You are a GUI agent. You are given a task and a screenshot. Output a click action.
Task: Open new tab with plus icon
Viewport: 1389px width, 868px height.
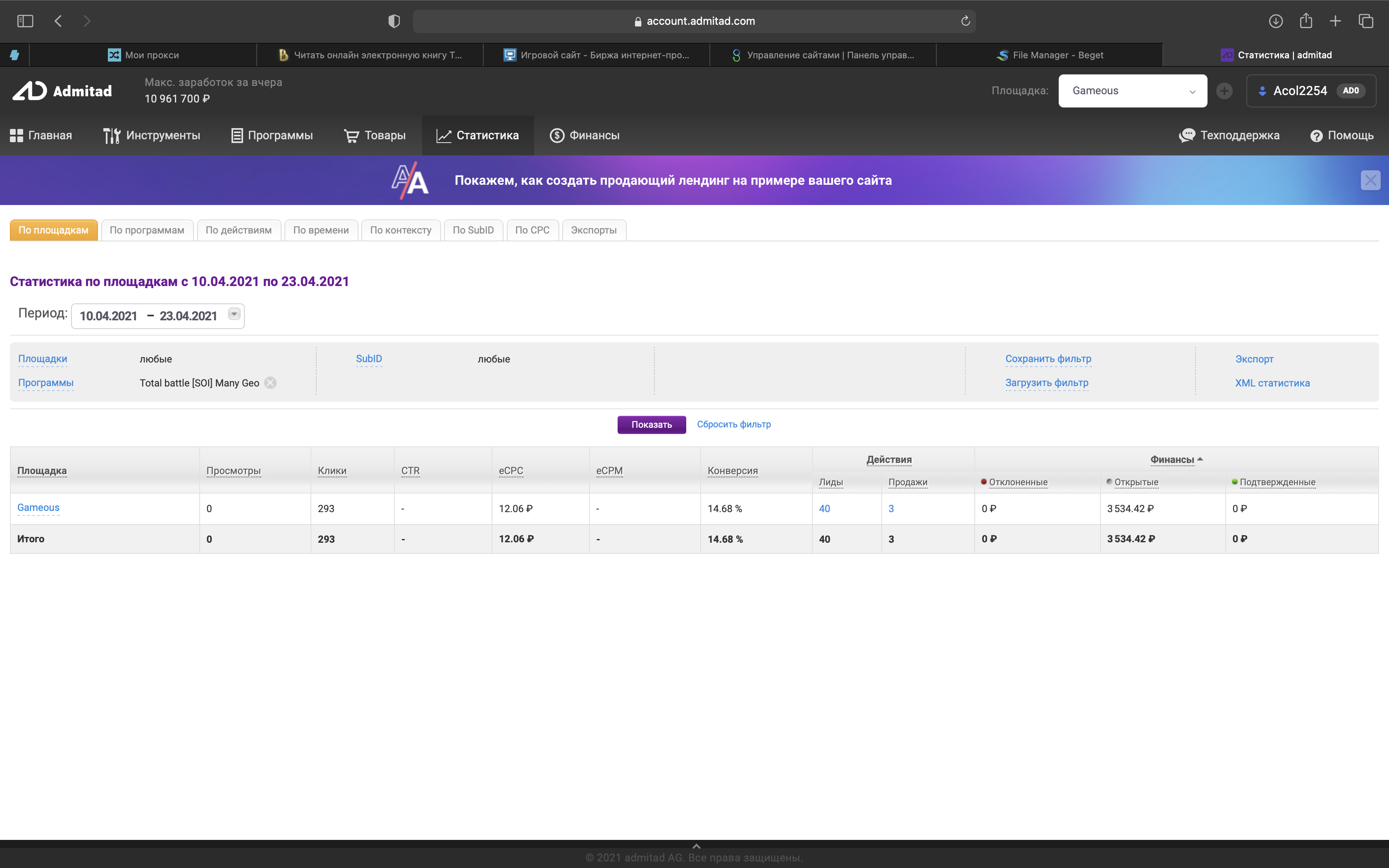coord(1335,21)
